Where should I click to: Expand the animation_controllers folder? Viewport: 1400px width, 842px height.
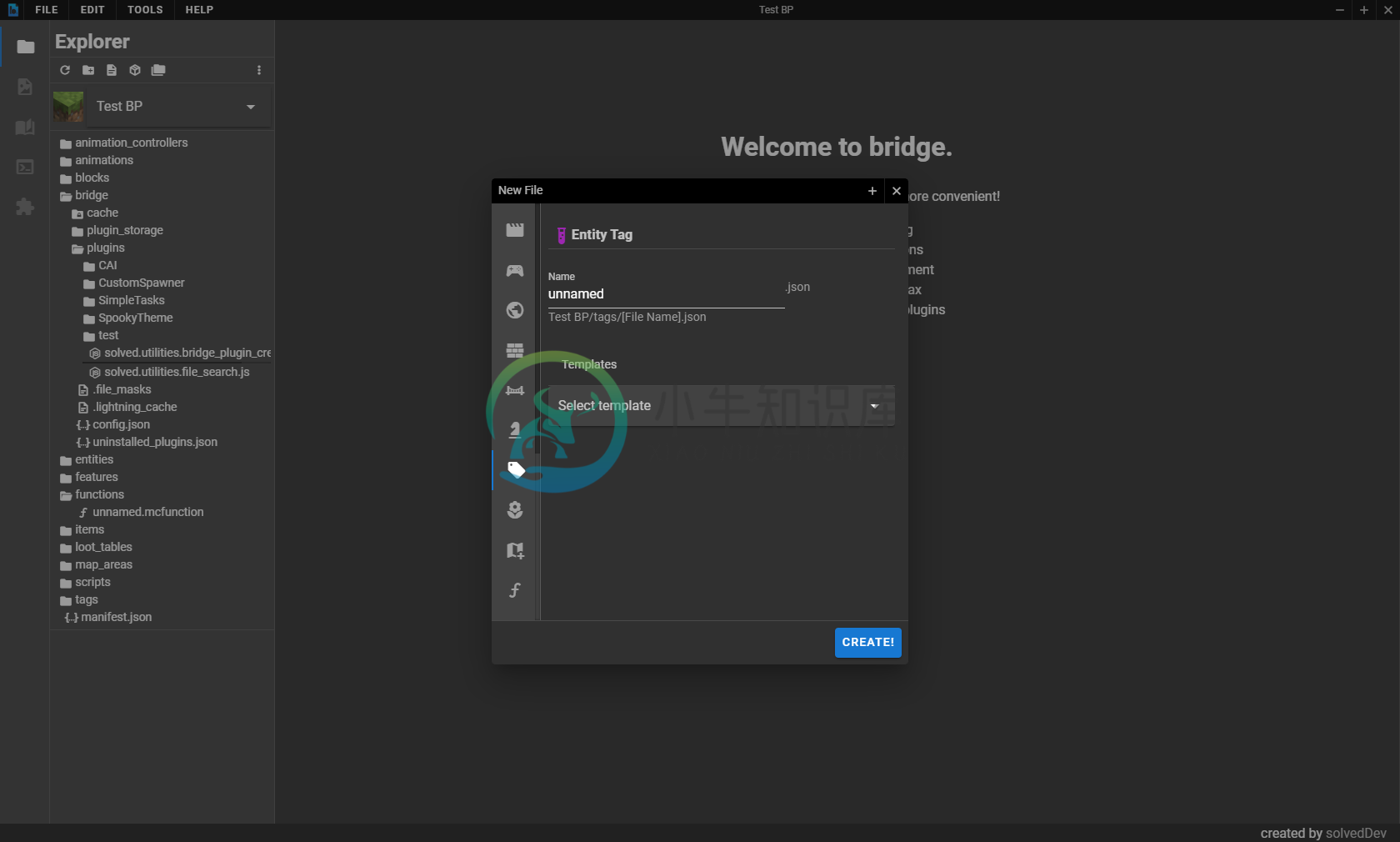[123, 143]
